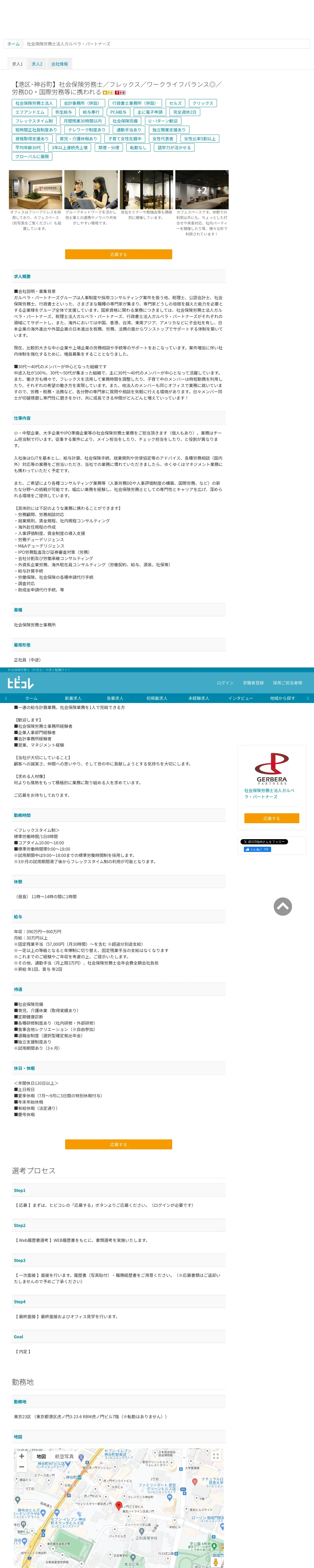The image size is (314, 1568).
Task: Click the 通勤手当あり tag
Action: (x=129, y=130)
